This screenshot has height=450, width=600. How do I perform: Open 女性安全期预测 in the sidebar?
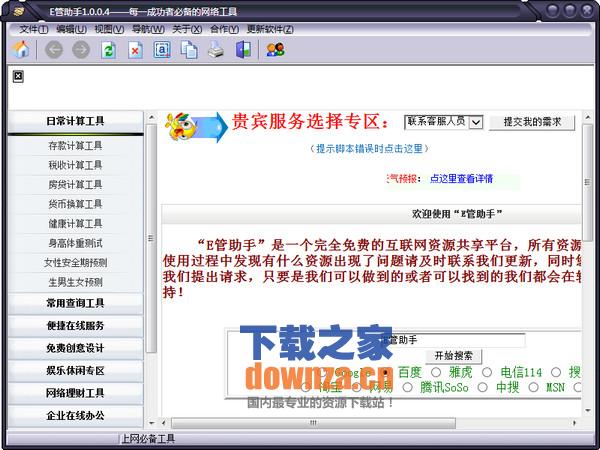(75, 263)
